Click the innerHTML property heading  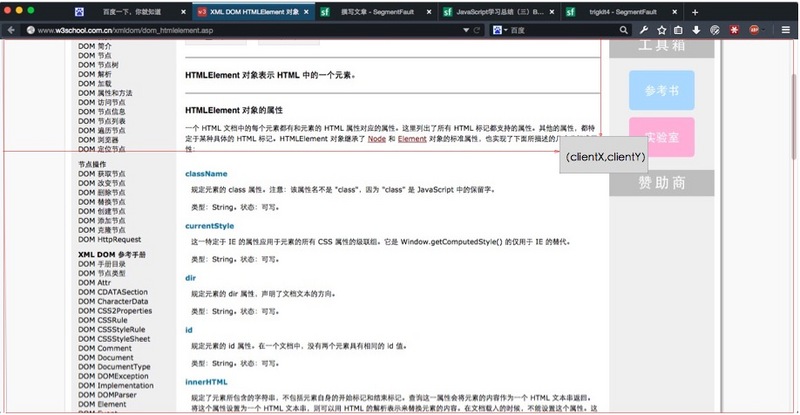coord(206,382)
